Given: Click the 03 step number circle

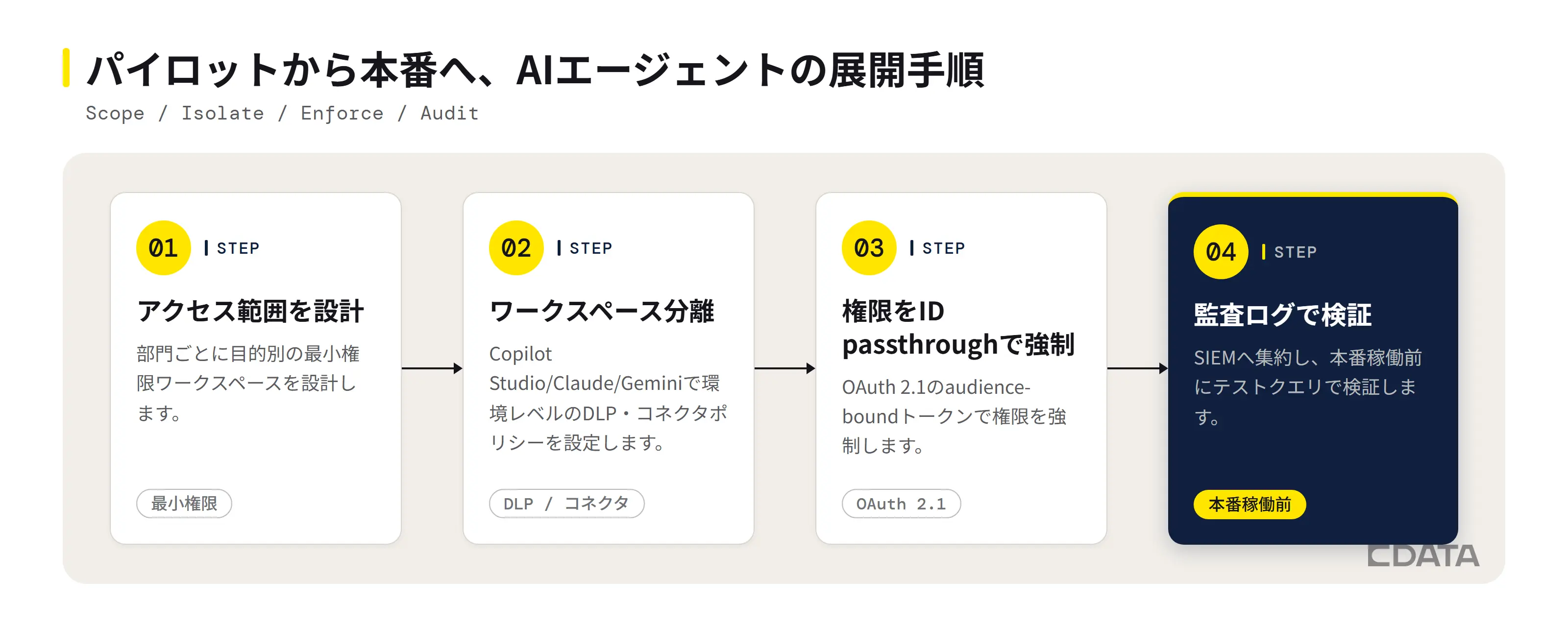Looking at the screenshot, I should 869,248.
